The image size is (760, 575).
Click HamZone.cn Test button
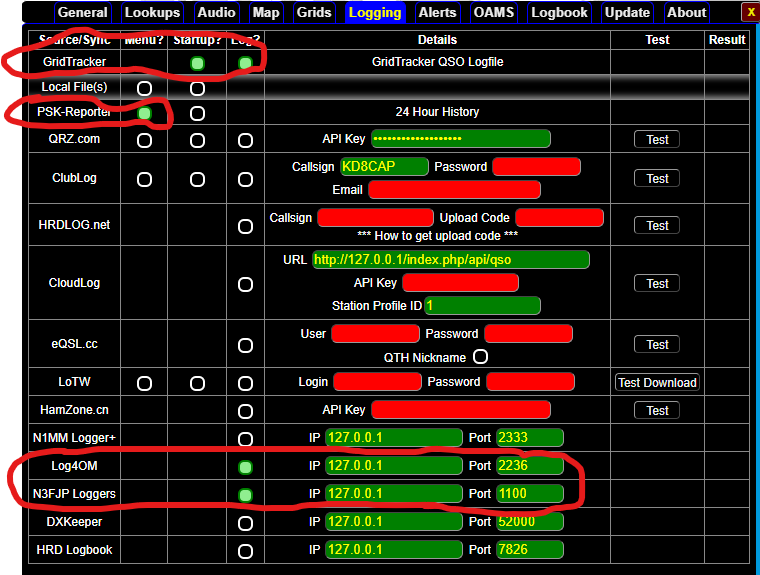pos(657,411)
